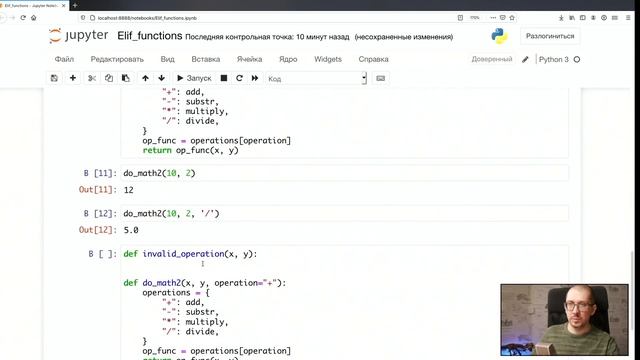
Task: Click the В [11] input prompt
Action: (100, 173)
